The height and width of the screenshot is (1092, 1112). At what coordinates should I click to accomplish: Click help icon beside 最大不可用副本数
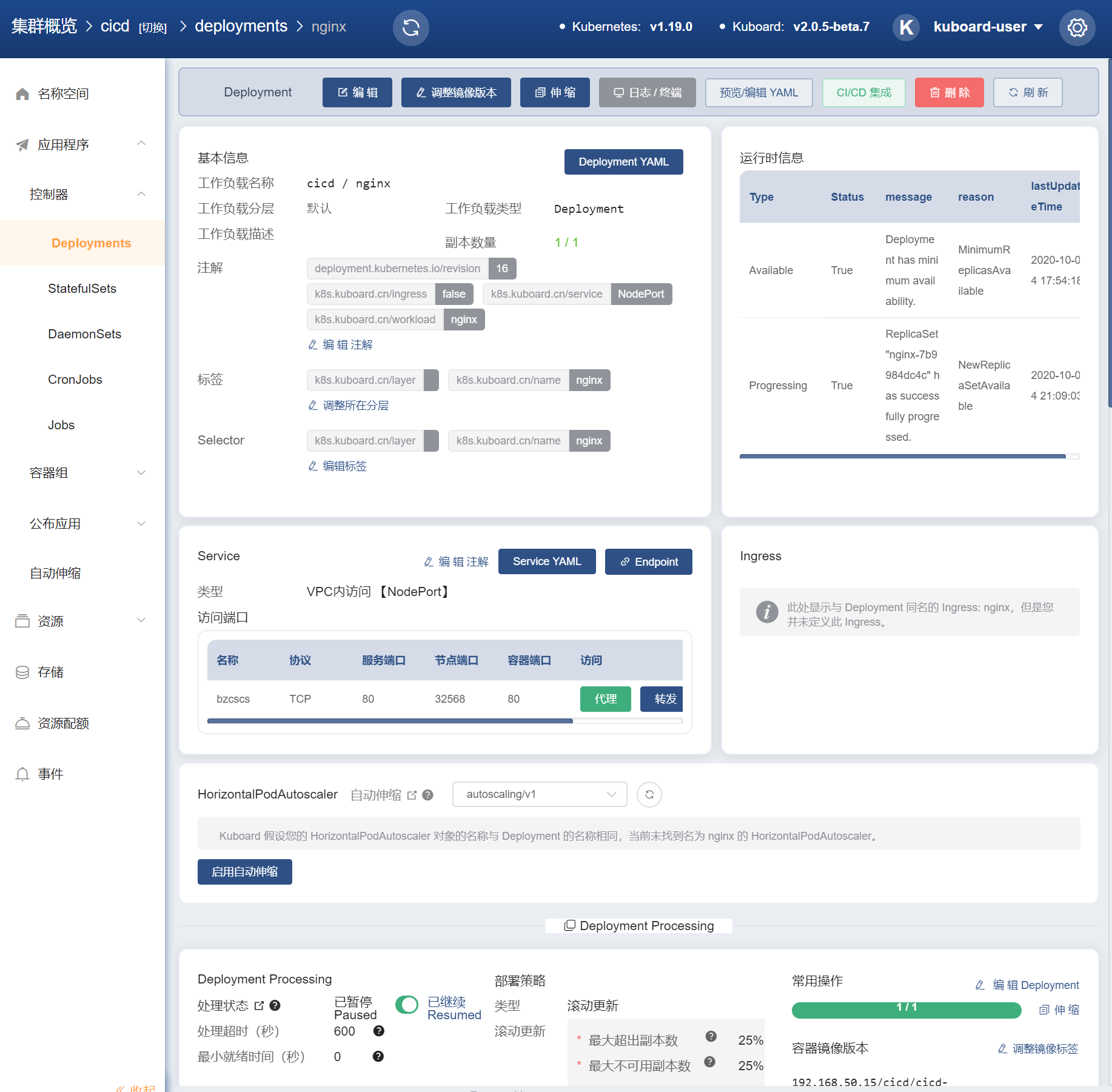[x=710, y=1062]
